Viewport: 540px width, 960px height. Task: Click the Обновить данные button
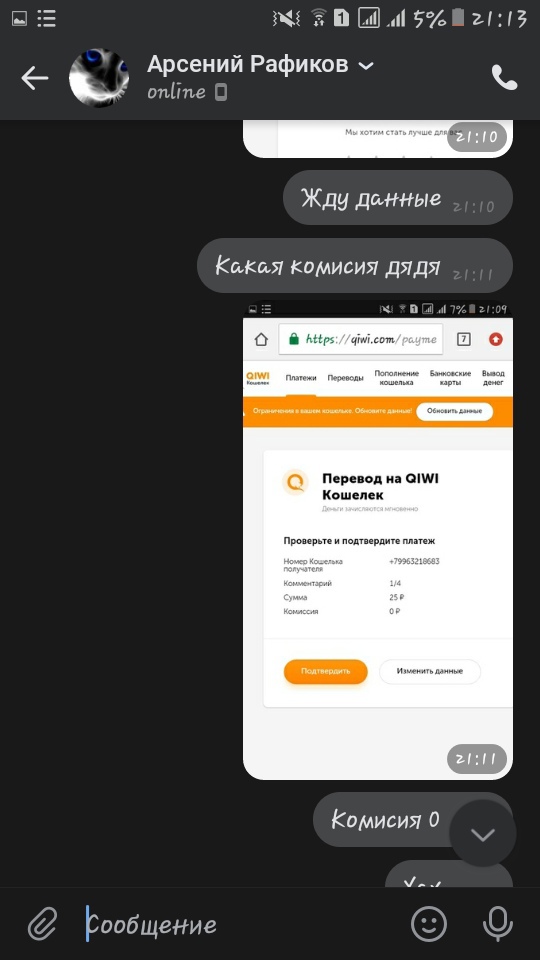(454, 411)
